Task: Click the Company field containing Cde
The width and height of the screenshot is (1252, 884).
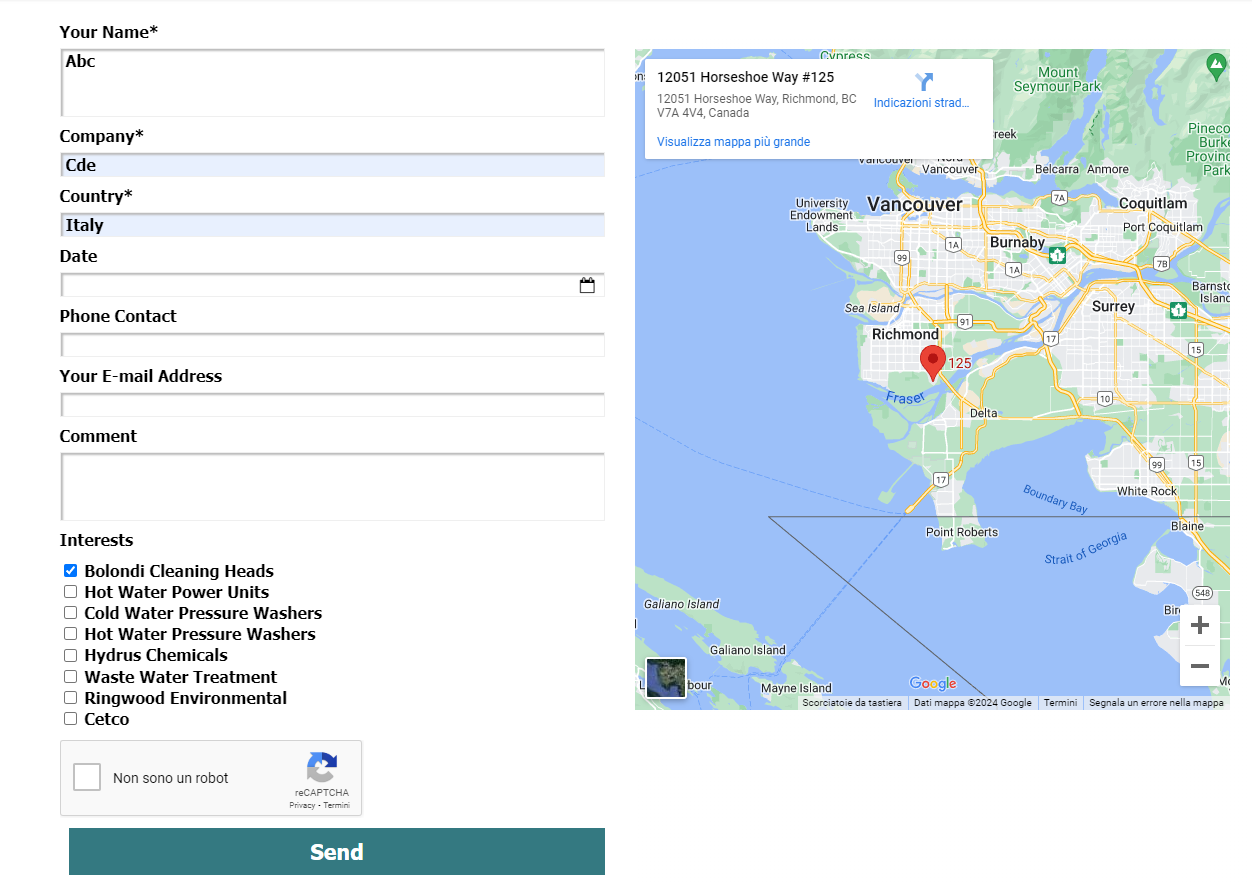Action: (333, 165)
